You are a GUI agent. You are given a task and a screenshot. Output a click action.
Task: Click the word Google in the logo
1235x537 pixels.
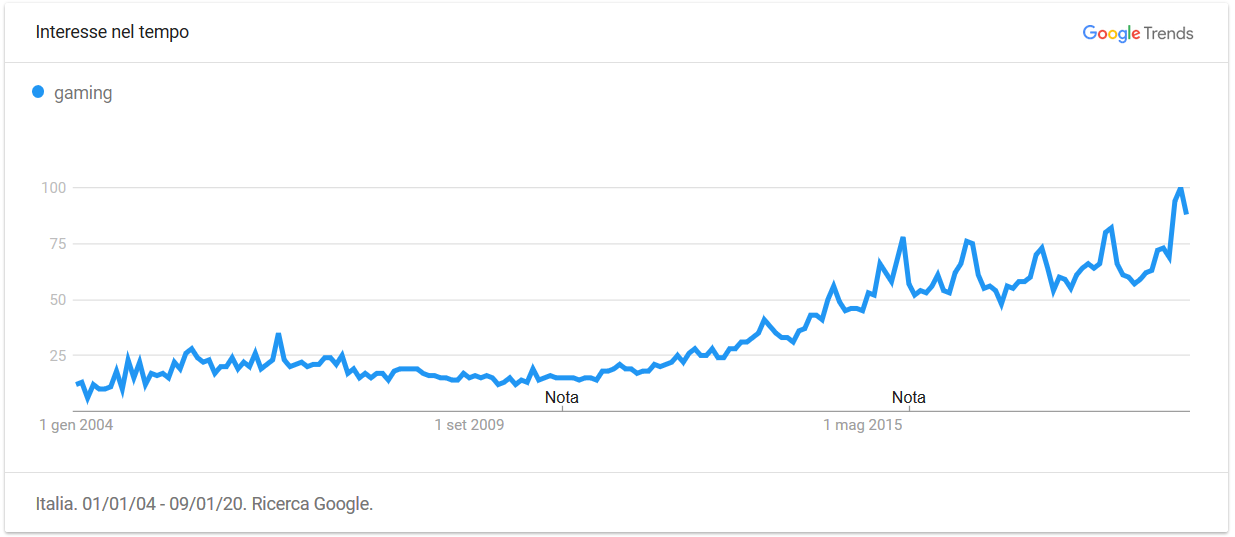pos(1111,33)
